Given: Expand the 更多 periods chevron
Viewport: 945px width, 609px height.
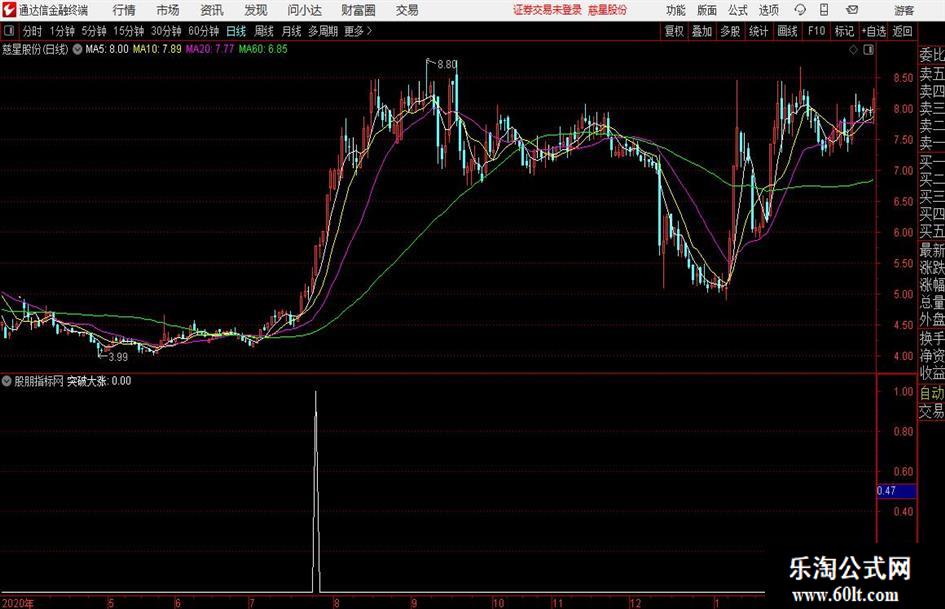Looking at the screenshot, I should coord(369,31).
